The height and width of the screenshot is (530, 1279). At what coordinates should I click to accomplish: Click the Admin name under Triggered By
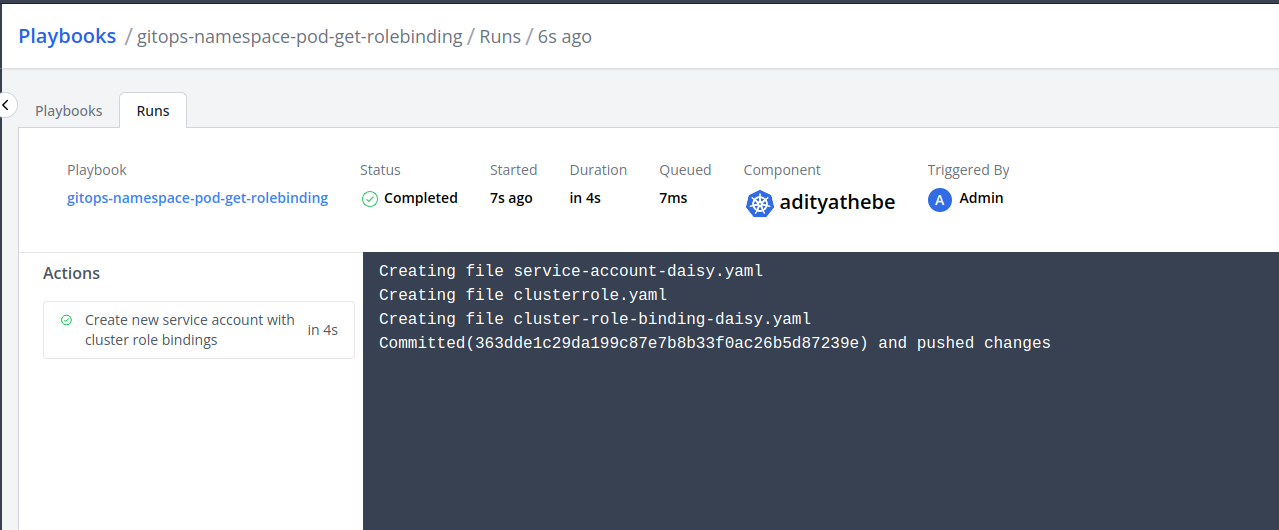[981, 198]
